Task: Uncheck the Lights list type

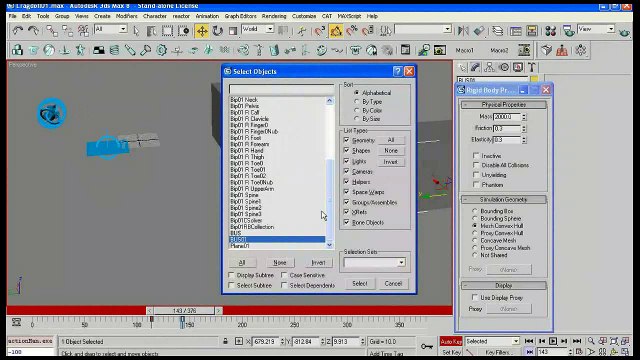Action: tap(347, 161)
